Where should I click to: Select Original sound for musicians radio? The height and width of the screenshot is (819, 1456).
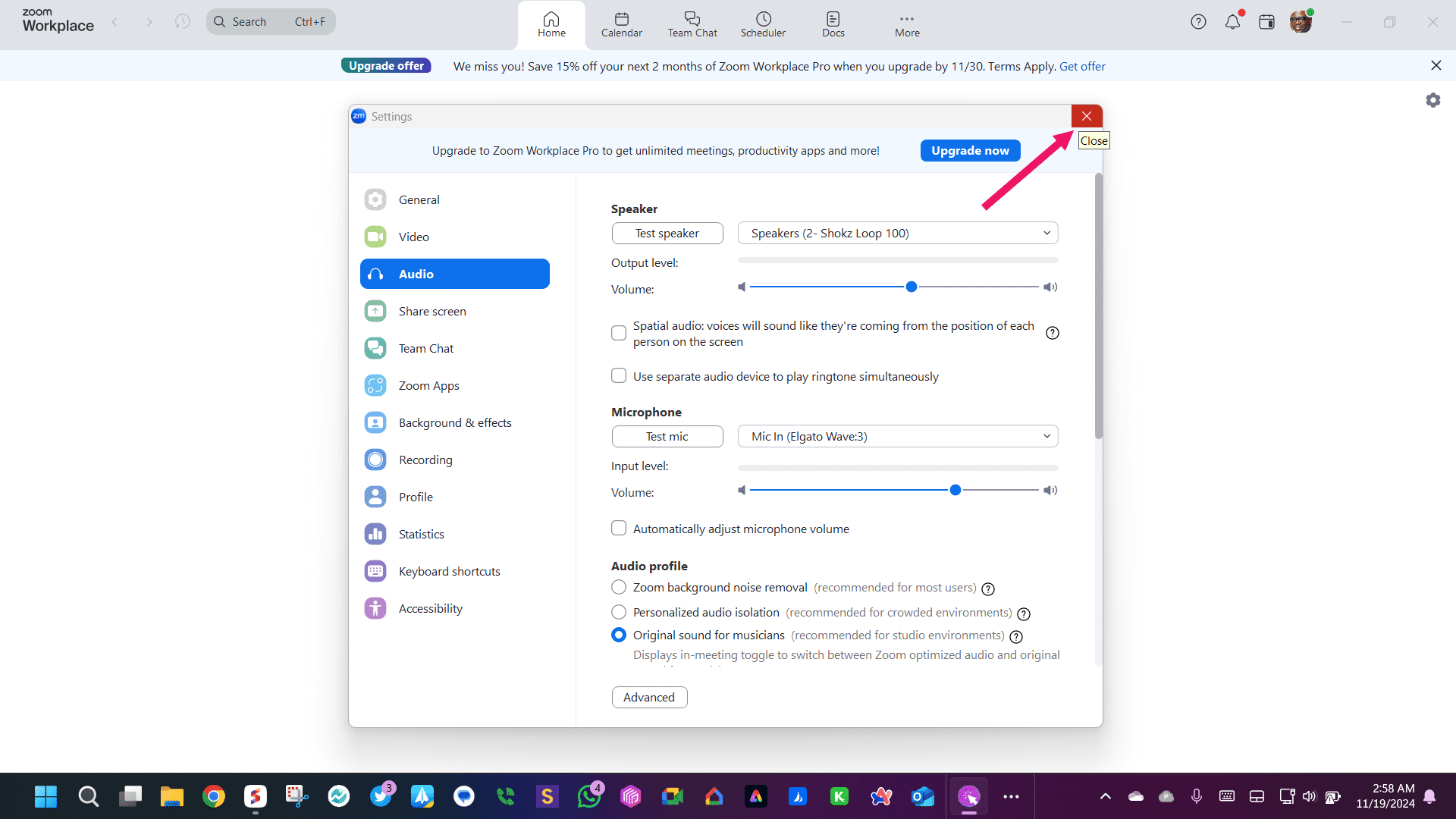[619, 635]
